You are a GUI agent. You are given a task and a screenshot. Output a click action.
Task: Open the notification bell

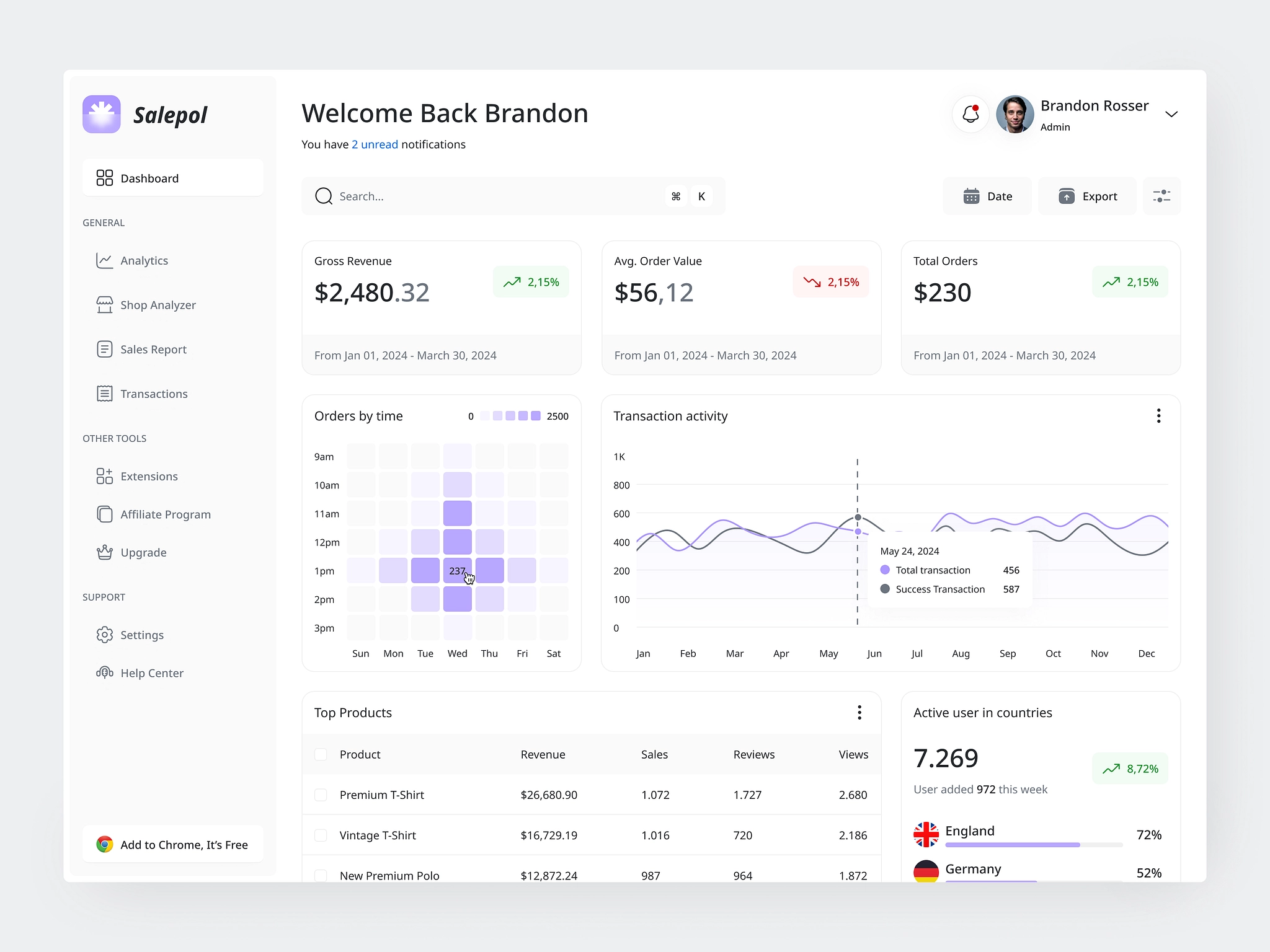pyautogui.click(x=971, y=114)
